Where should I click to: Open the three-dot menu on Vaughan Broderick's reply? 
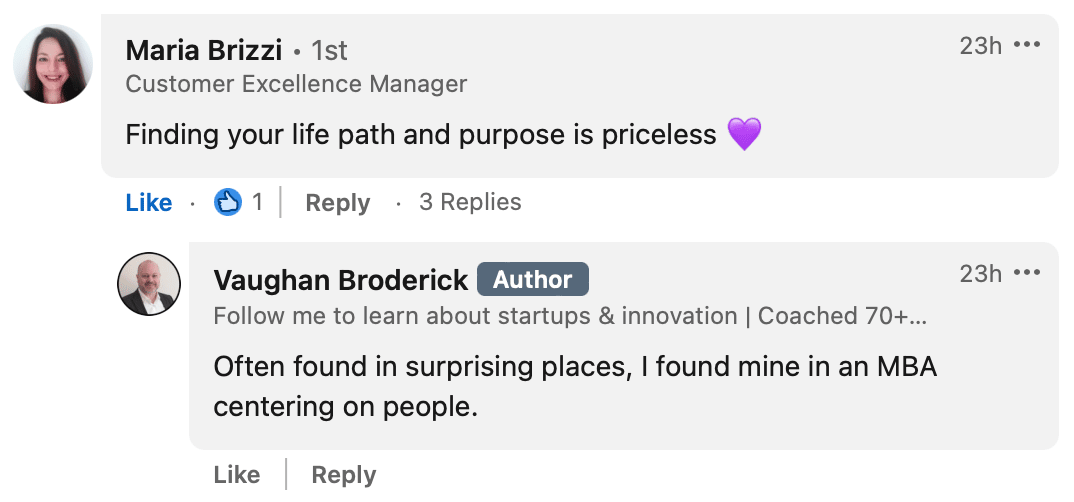1027,273
